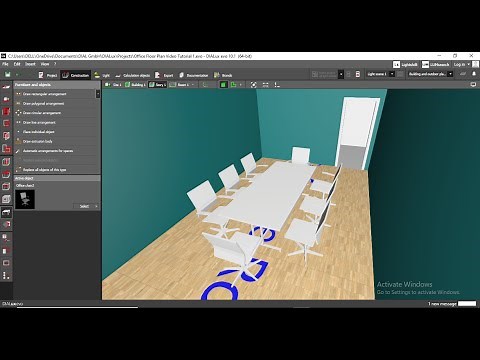Viewport: 480px width, 360px height.
Task: Click the Office chair thumbnail preview
Action: coord(25,199)
